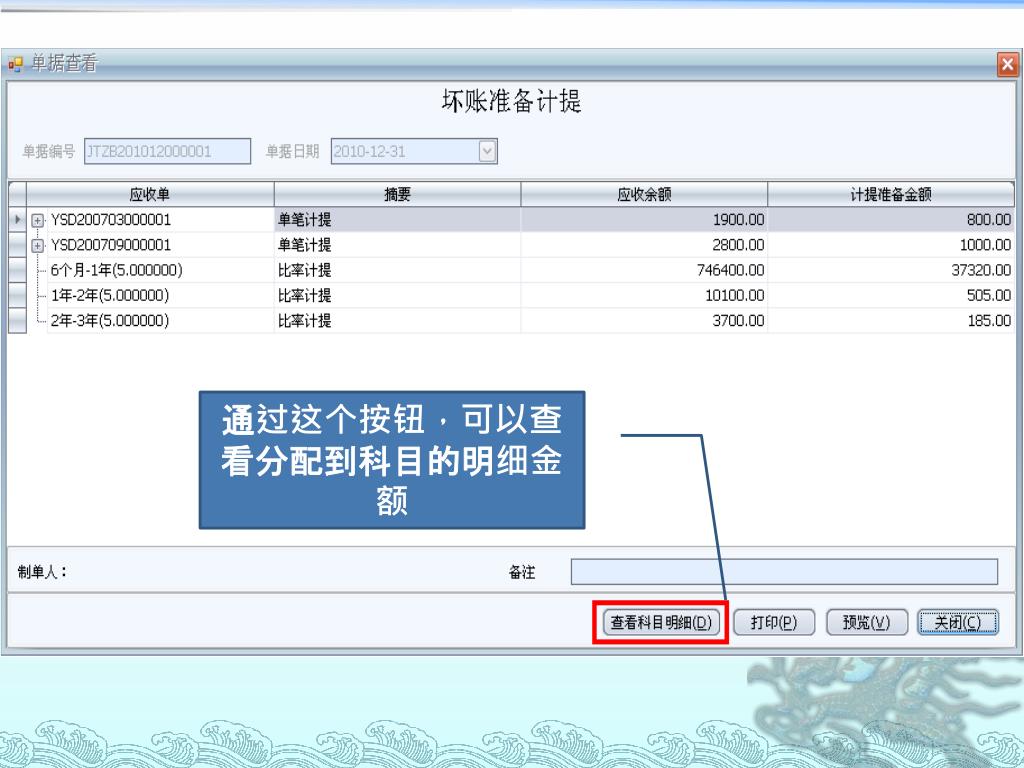Click the 185.00 provision cell

click(891, 321)
